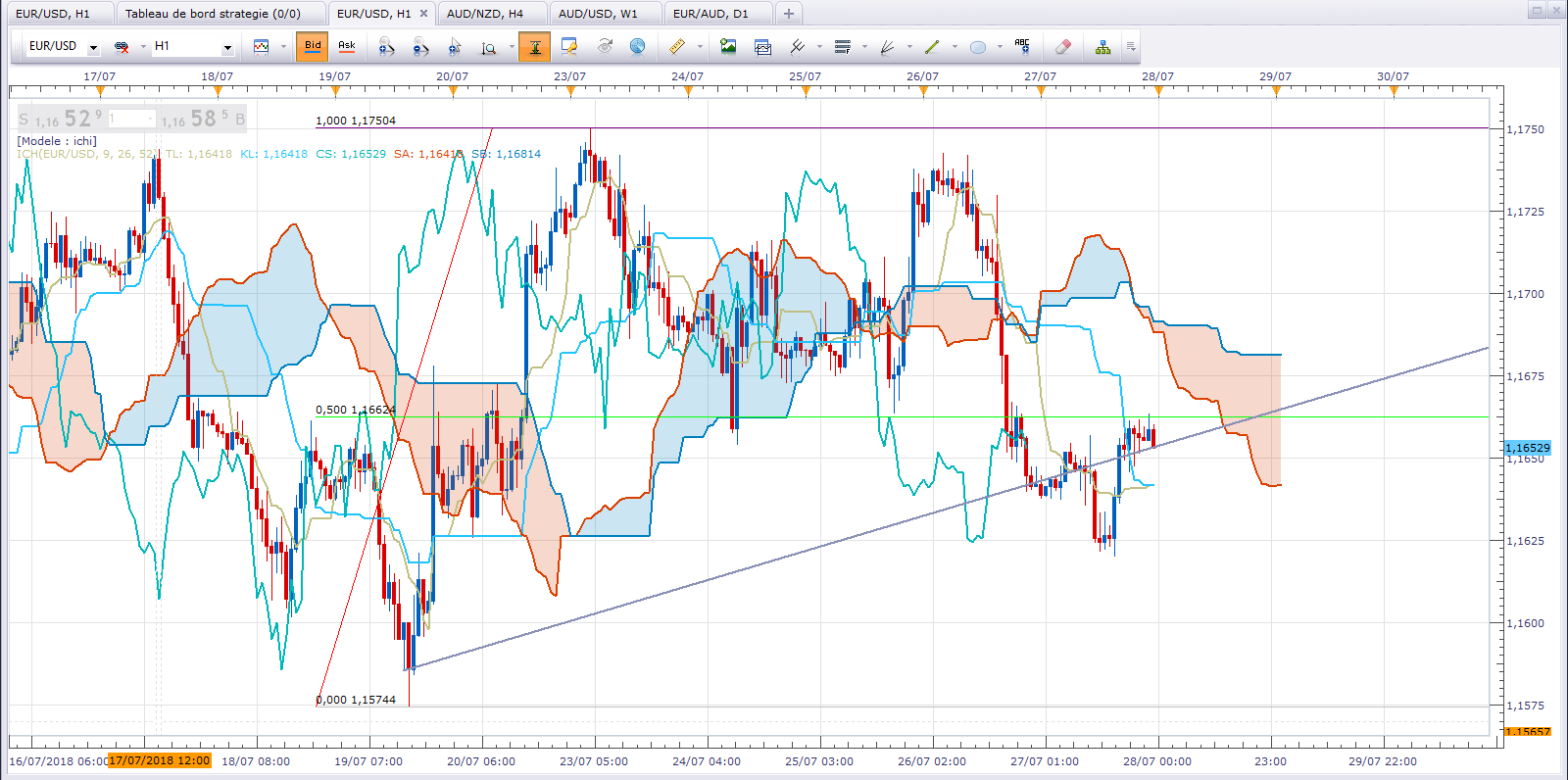Select the ellipse shape tool
Image resolution: width=1568 pixels, height=780 pixels.
(977, 46)
